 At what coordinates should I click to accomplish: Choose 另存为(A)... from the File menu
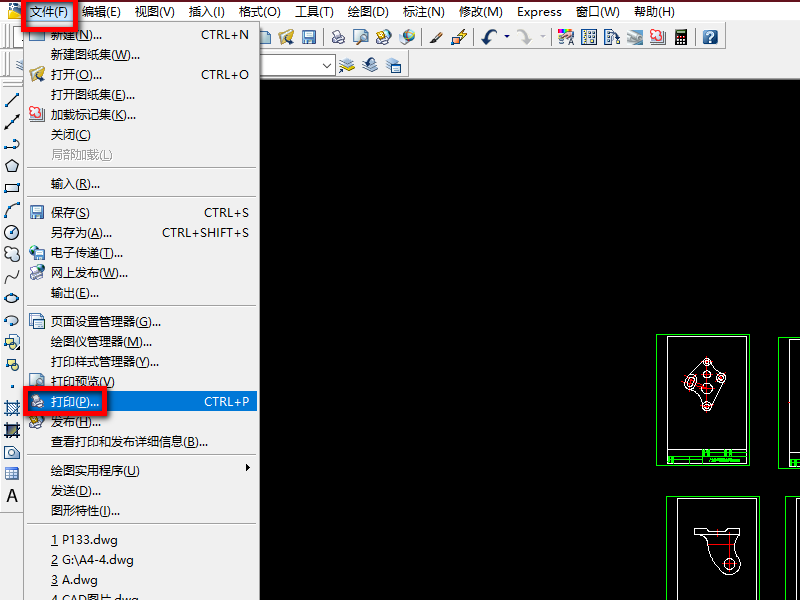pyautogui.click(x=141, y=233)
